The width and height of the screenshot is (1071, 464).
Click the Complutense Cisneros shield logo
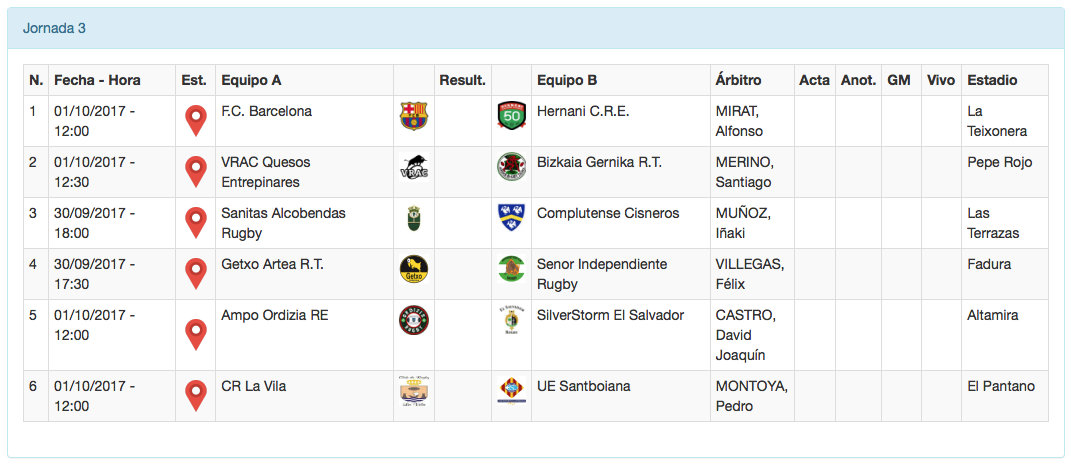coord(511,217)
